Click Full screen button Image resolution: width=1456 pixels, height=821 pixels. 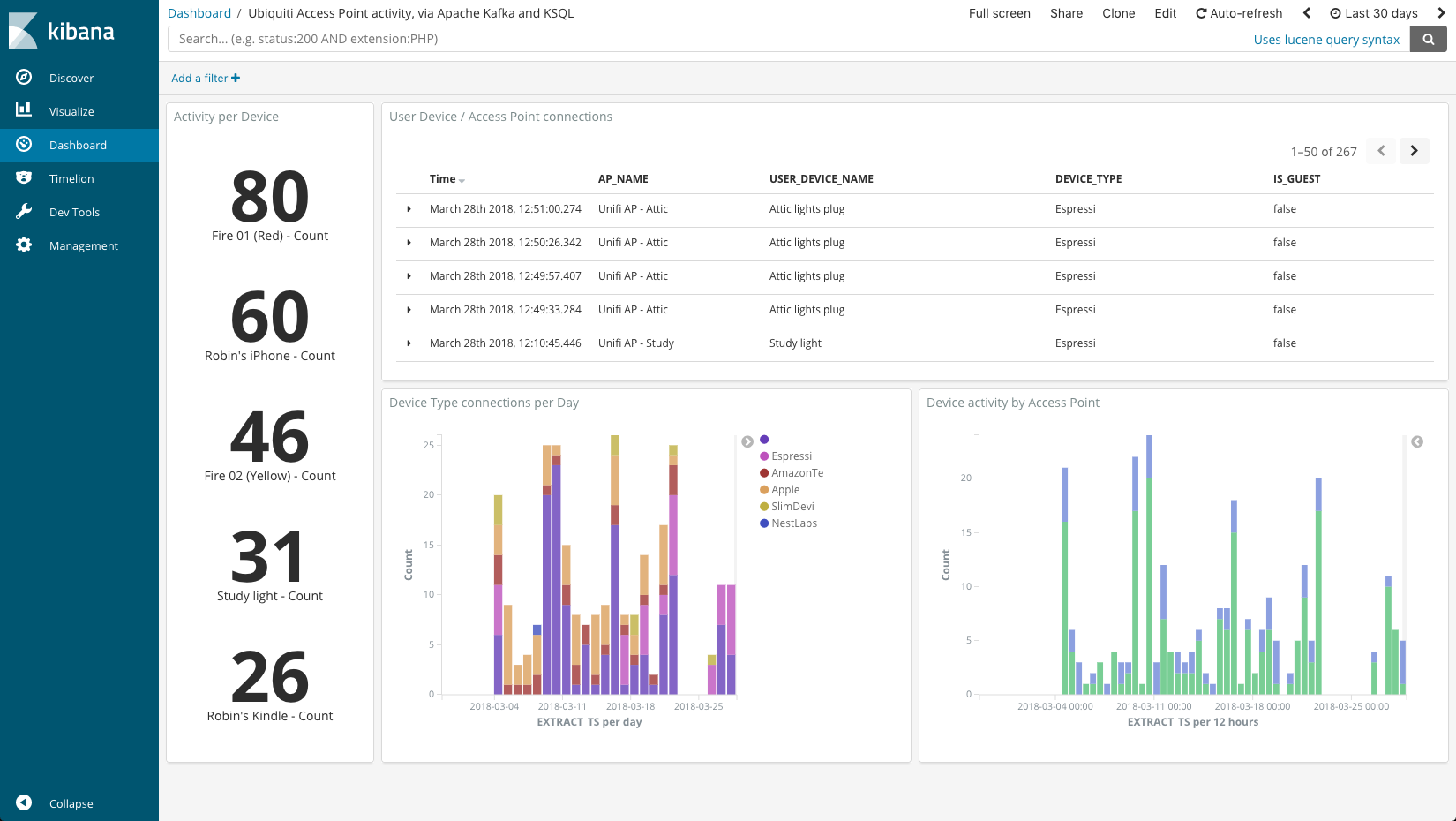point(999,13)
